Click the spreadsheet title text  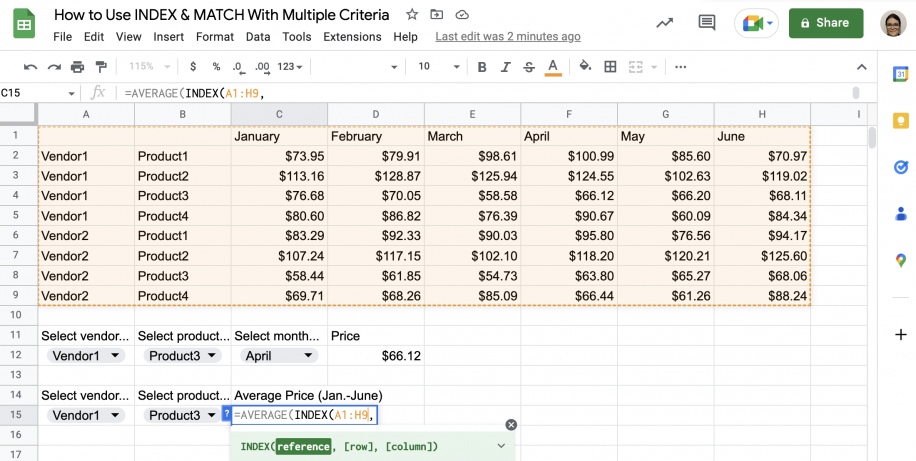(x=221, y=15)
